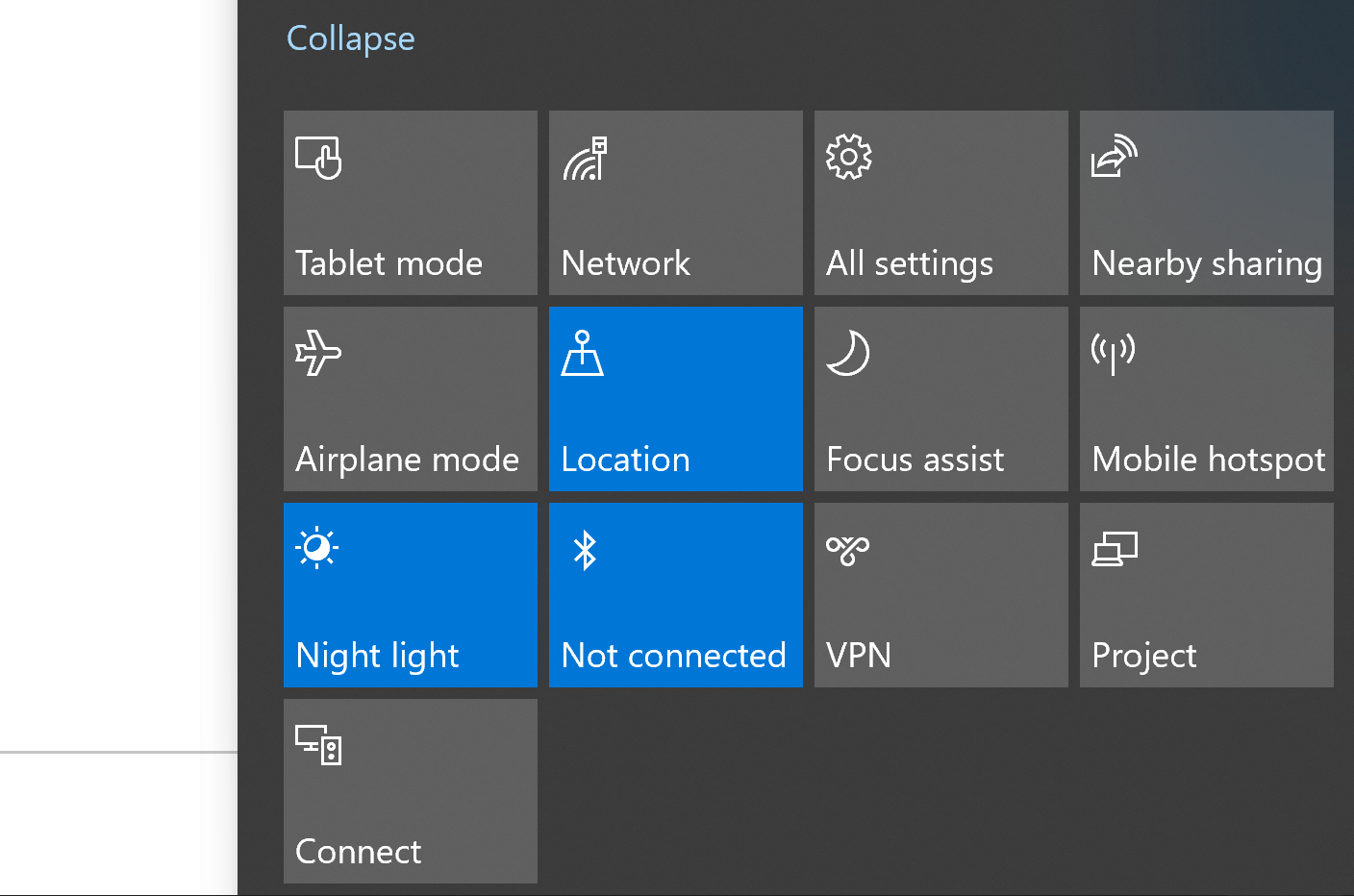Open Network quick action via its Wi-Fi icon
The height and width of the screenshot is (896, 1354).
point(585,159)
